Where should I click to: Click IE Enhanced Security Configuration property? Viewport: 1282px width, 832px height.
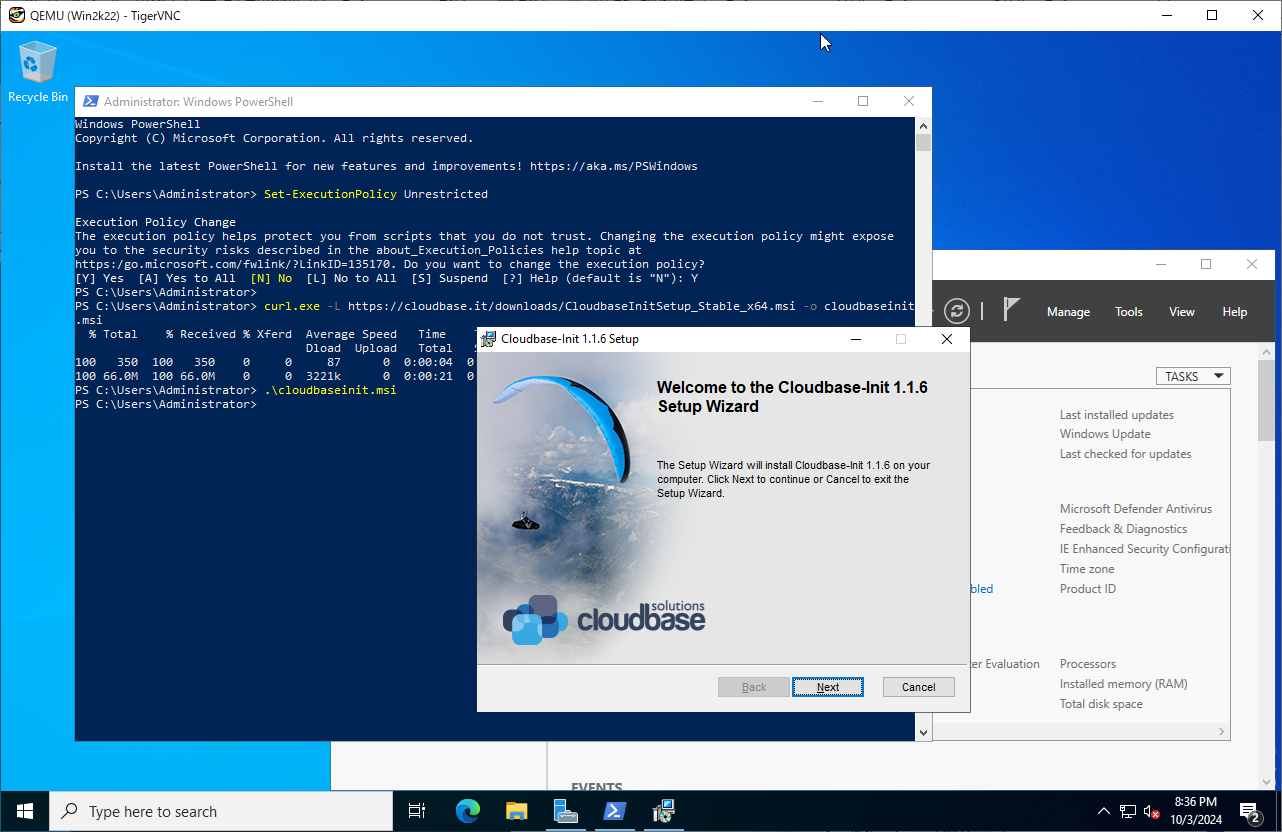coord(1144,549)
